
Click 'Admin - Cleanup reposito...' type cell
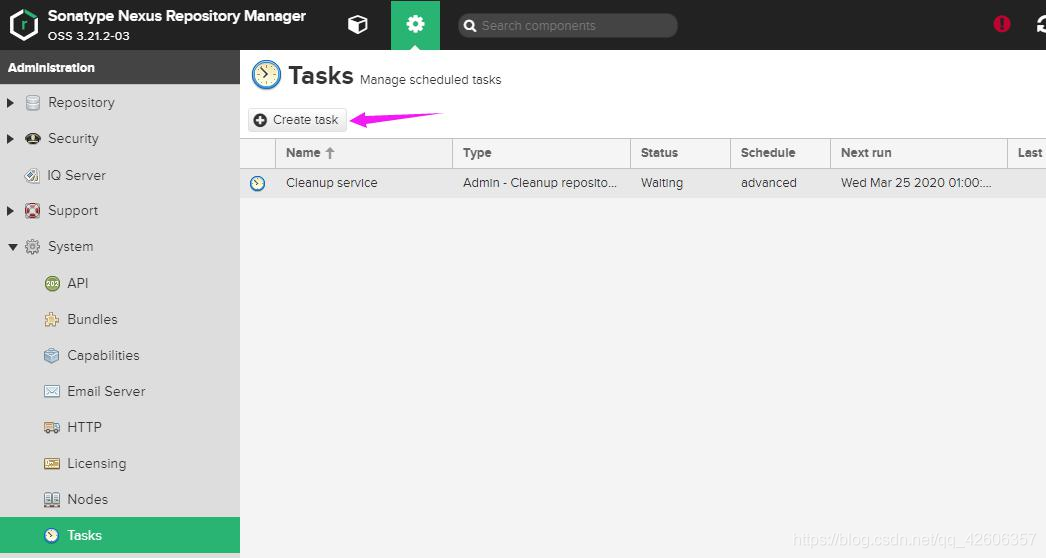tap(540, 183)
